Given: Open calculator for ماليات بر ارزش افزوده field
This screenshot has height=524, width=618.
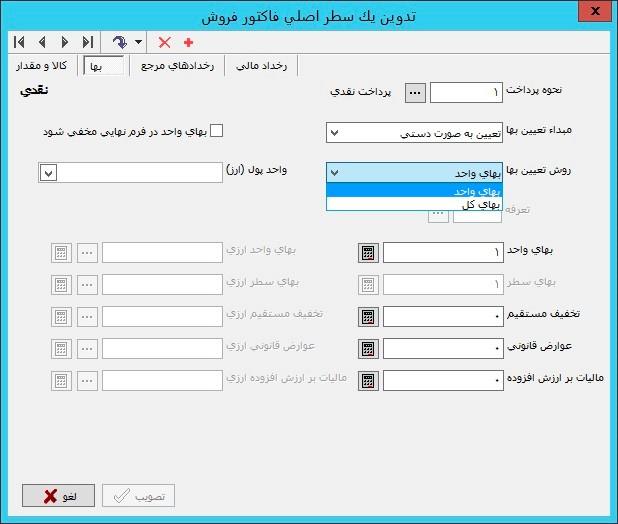Looking at the screenshot, I should [x=368, y=381].
